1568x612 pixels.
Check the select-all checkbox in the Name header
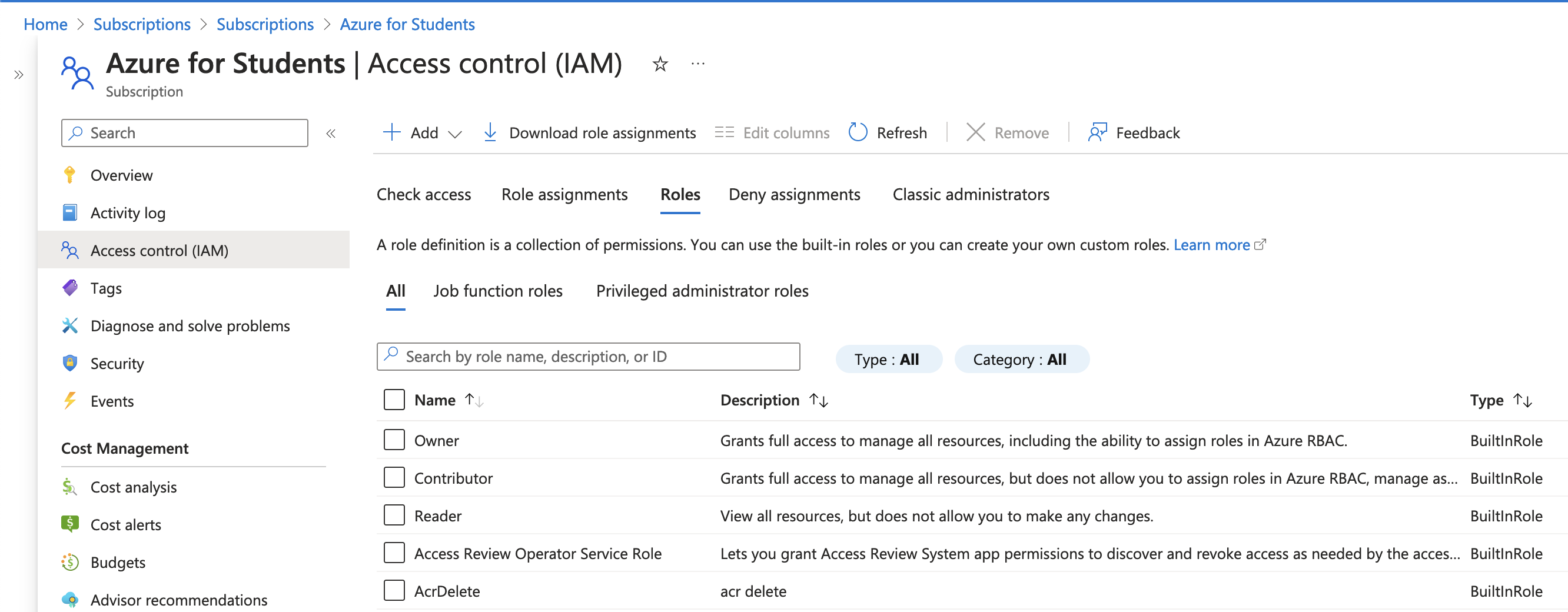point(394,400)
